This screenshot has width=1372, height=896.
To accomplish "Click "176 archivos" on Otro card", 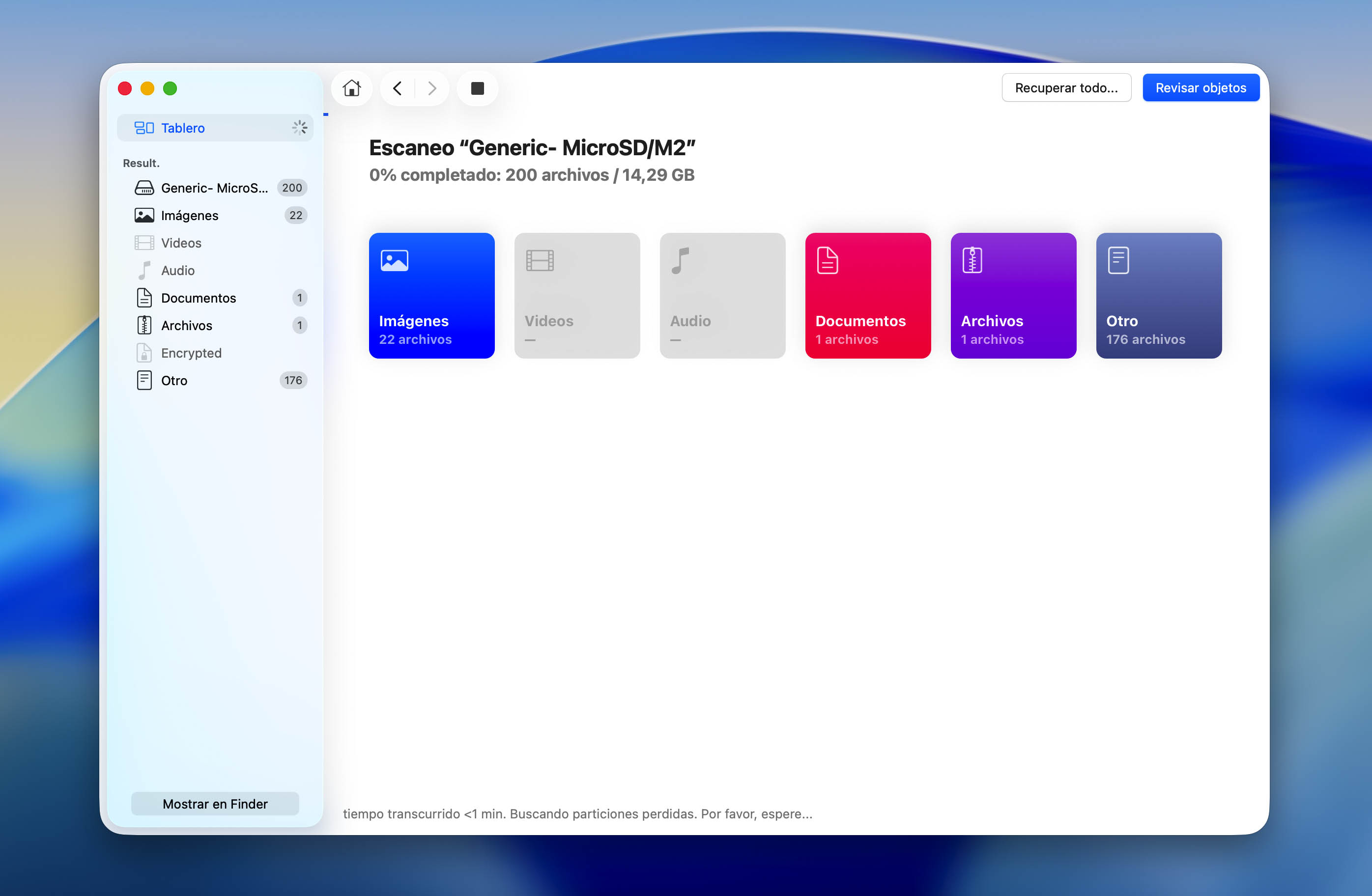I will click(1145, 339).
